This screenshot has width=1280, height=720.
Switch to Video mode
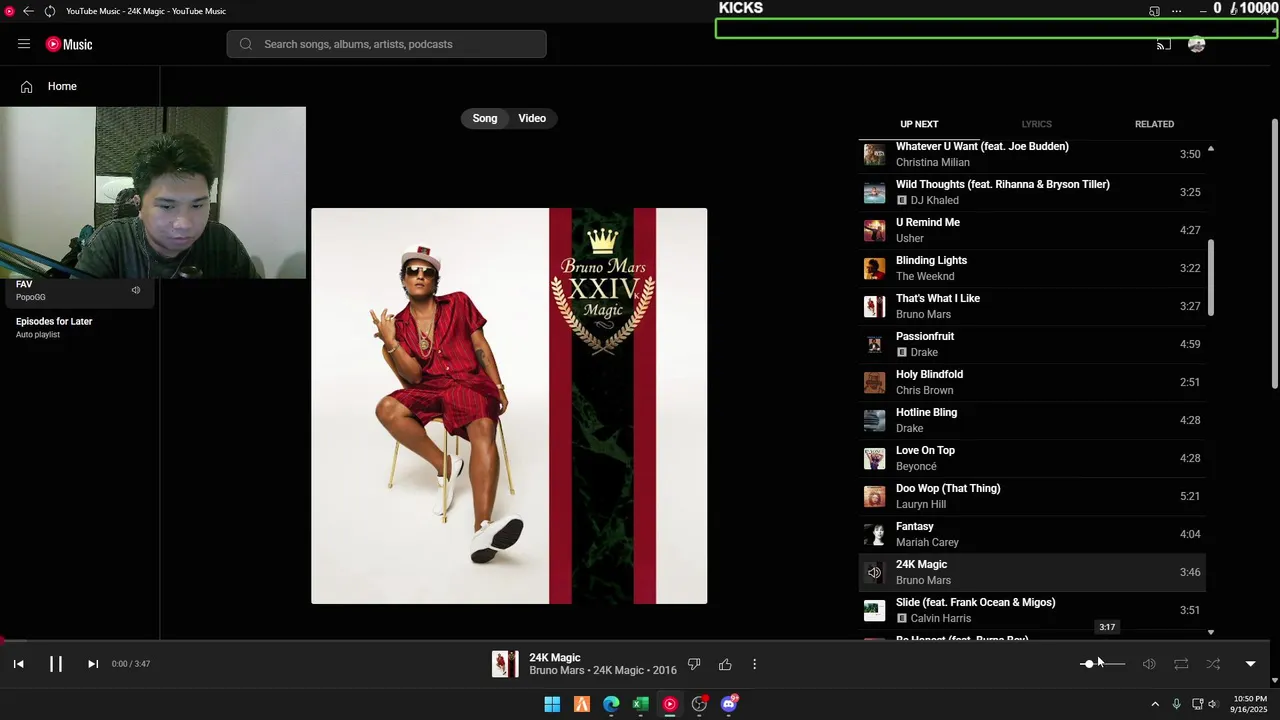[x=532, y=118]
